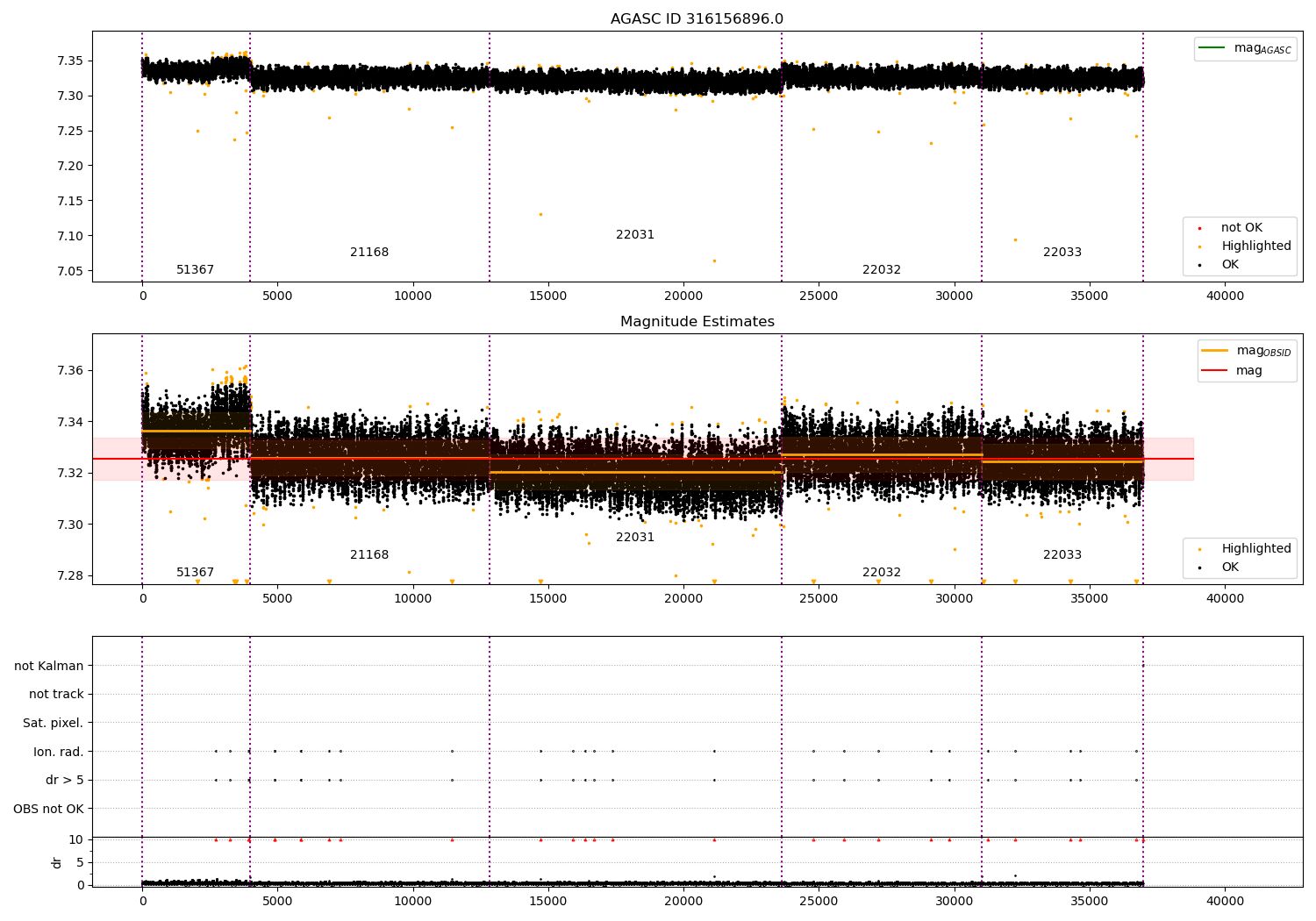Click the 'AGASC ID 316156896.0' plot title
1316x921 pixels.
coord(697,19)
